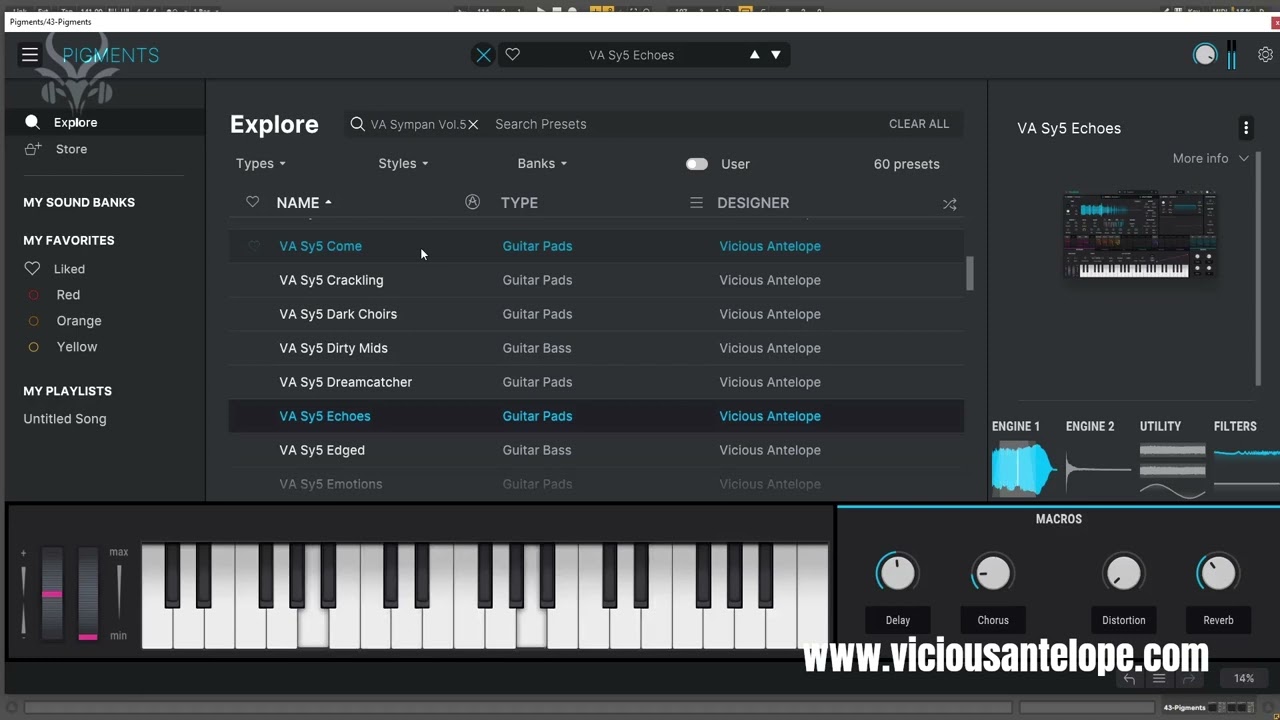Select the VA Sy5 Dirty Mids preset
The image size is (1280, 720).
(x=596, y=348)
